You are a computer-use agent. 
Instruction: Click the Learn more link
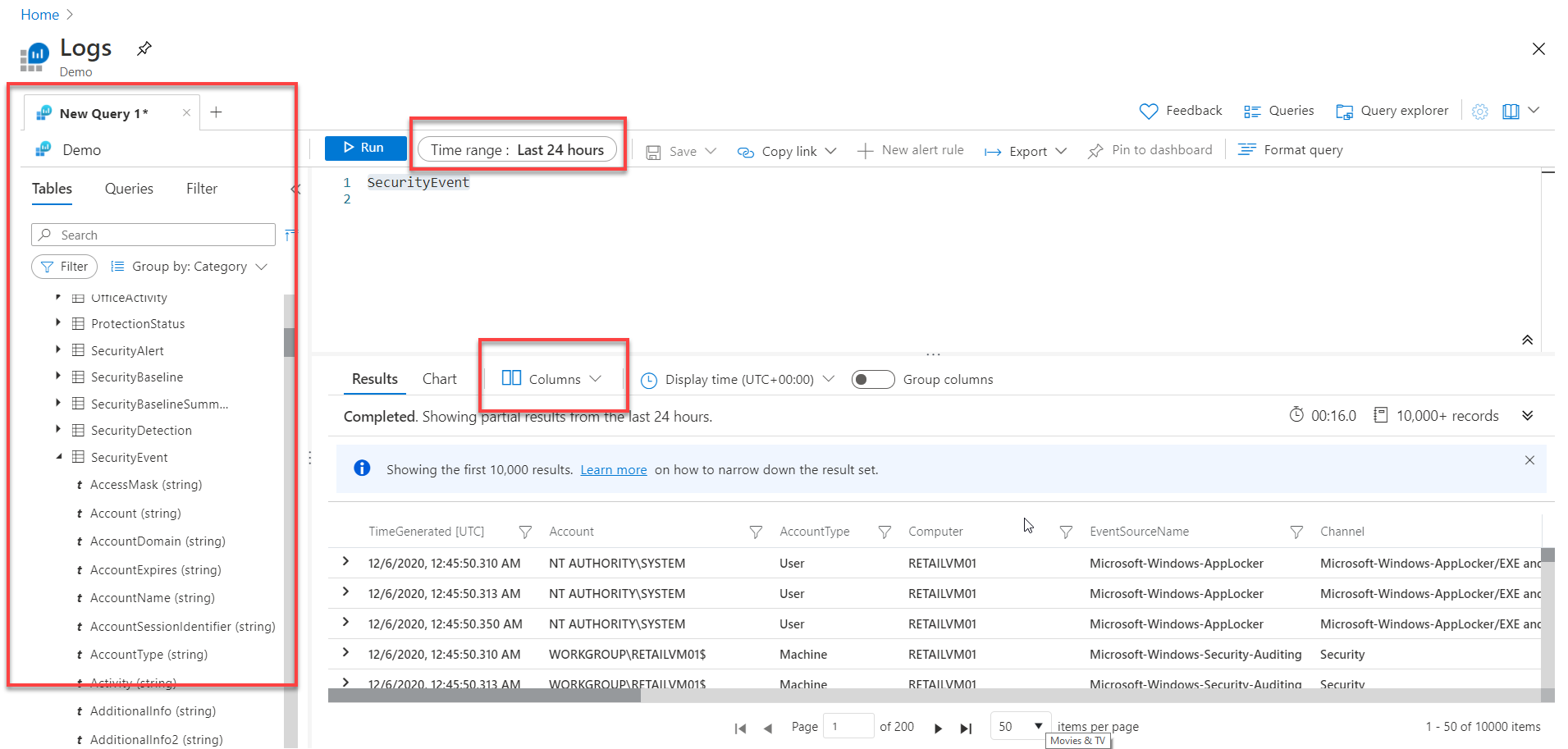point(613,469)
